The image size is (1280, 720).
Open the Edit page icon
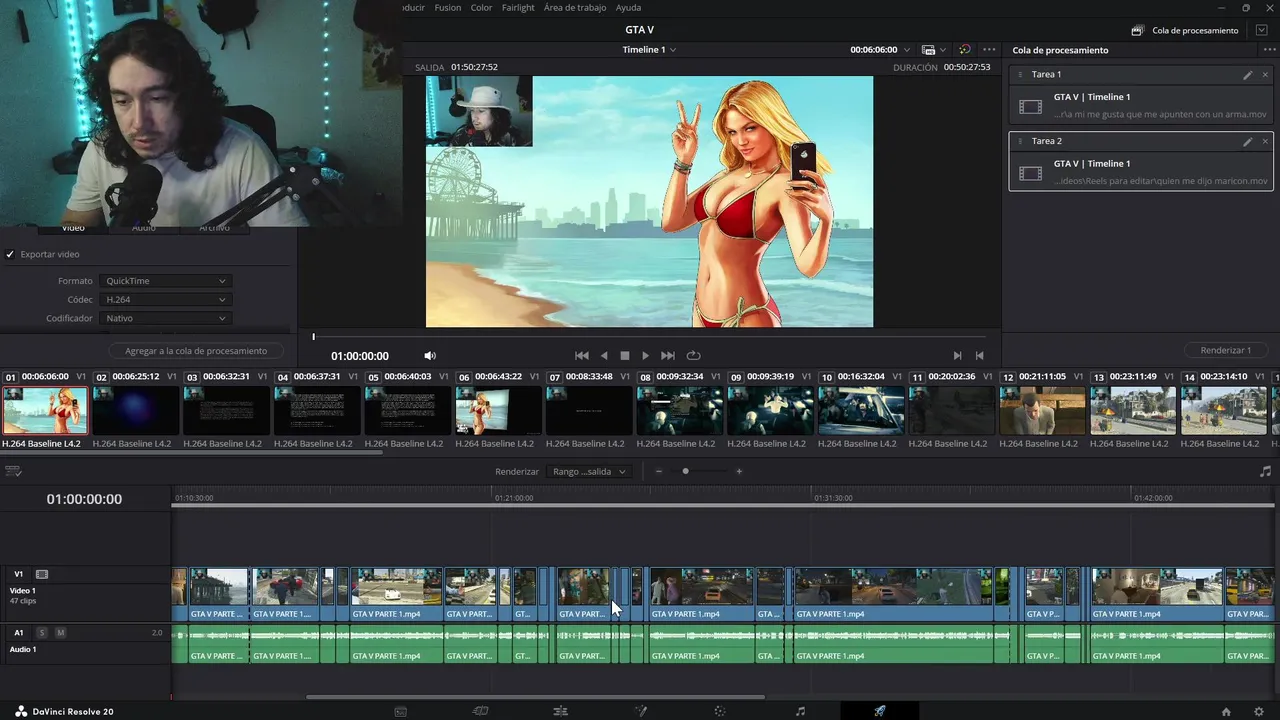tap(561, 711)
